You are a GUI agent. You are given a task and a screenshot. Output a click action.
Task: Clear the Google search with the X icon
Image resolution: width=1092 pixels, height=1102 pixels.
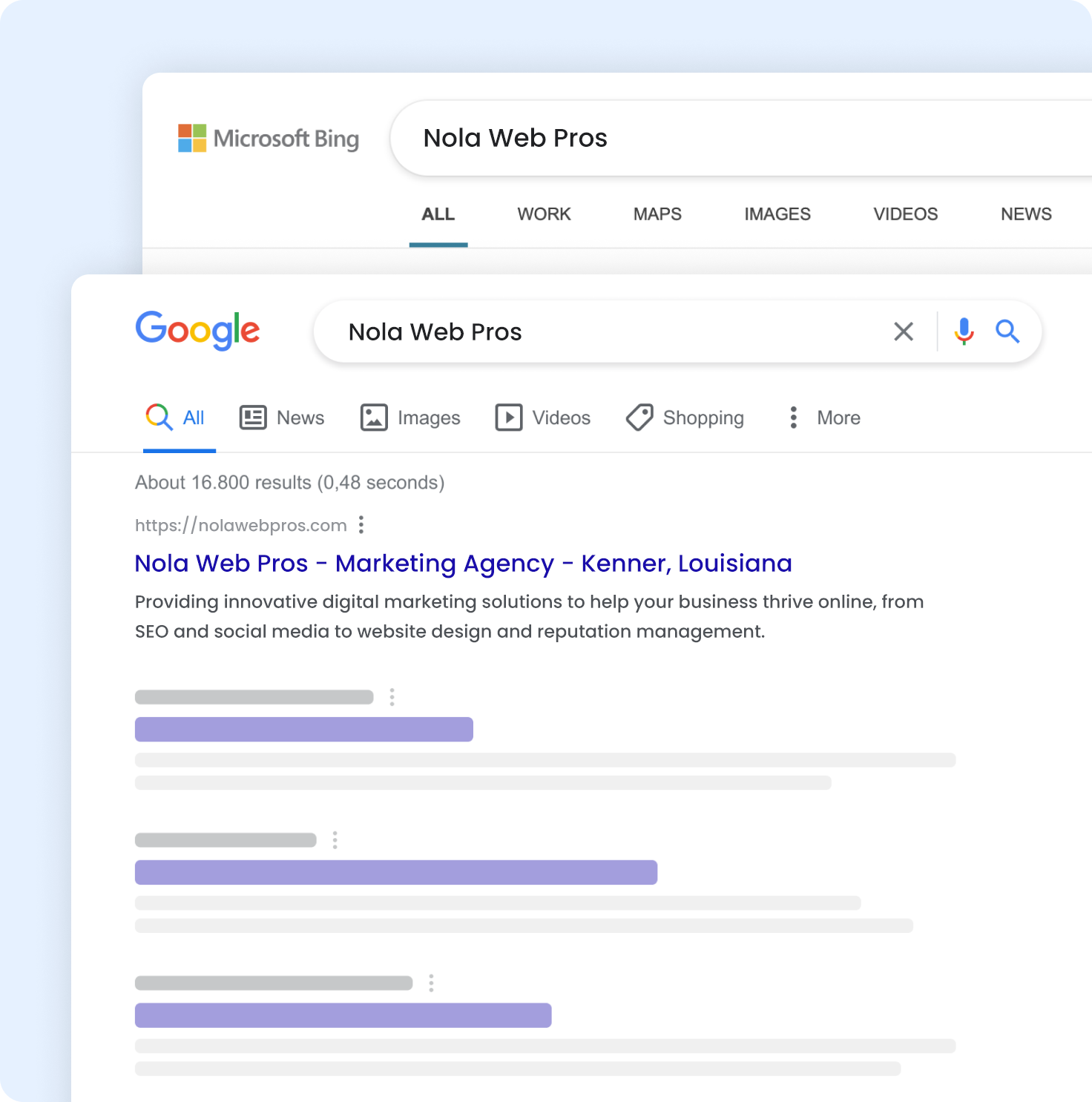tap(904, 331)
